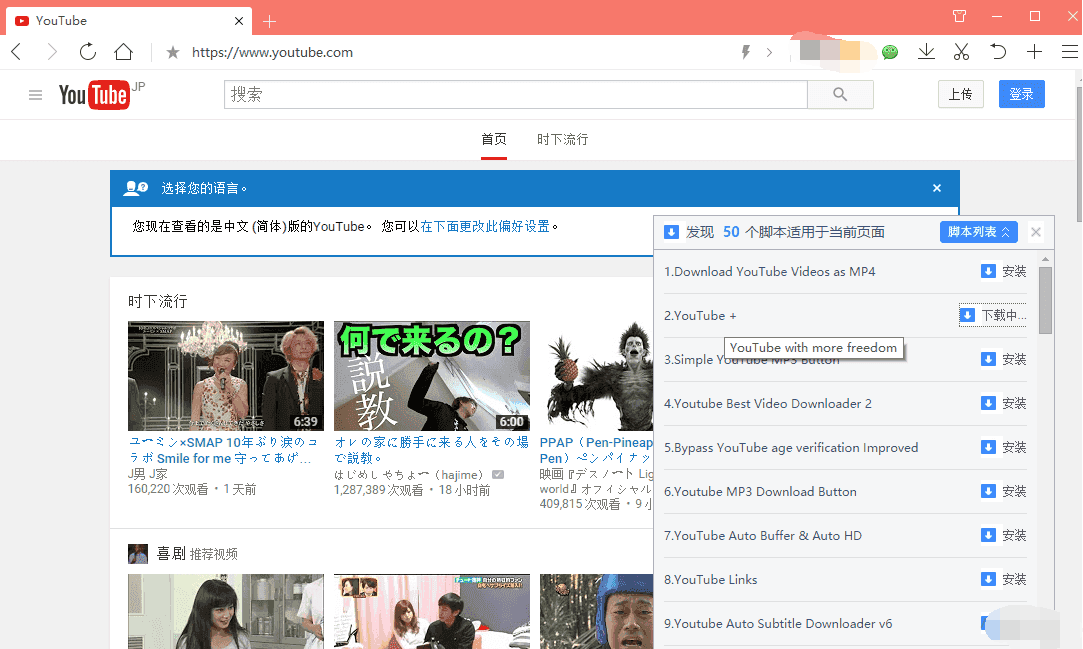Click the script list scrollbar thumb

click(x=1045, y=300)
